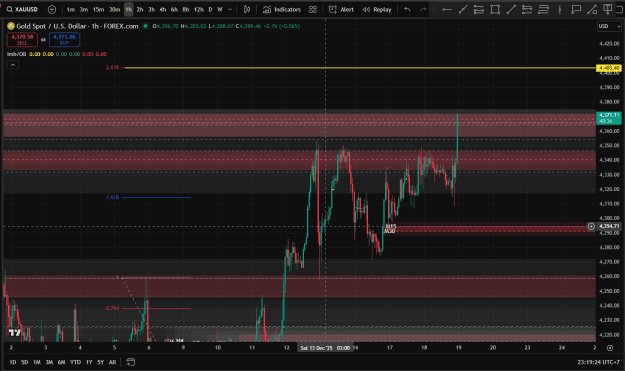Viewport: 625px width, 371px height.
Task: Select the vertical line drawing tool
Action: click(x=559, y=9)
